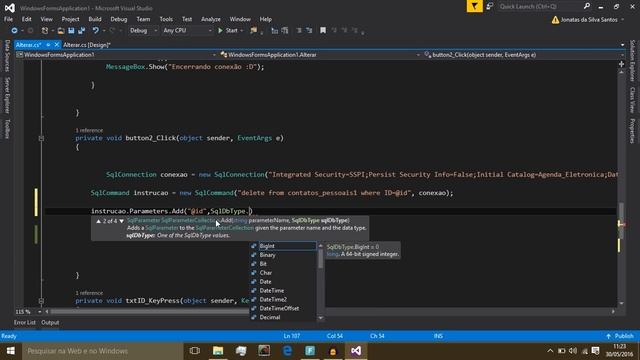Click the green Start debugging button
Screen dimensions: 640x360
coord(228,31)
